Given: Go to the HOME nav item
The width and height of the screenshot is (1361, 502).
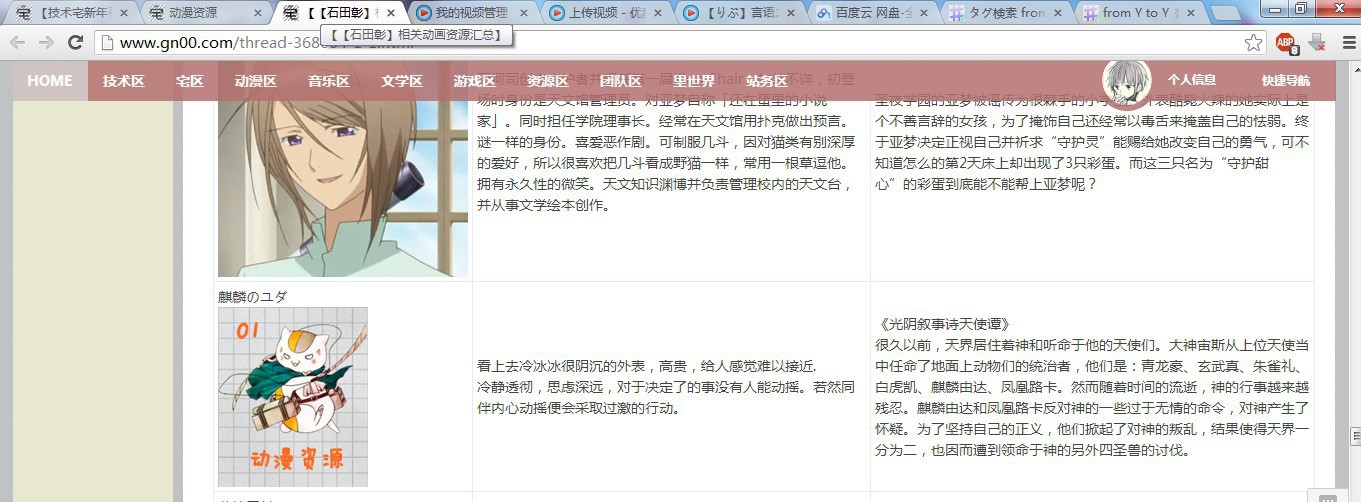Looking at the screenshot, I should coord(49,81).
